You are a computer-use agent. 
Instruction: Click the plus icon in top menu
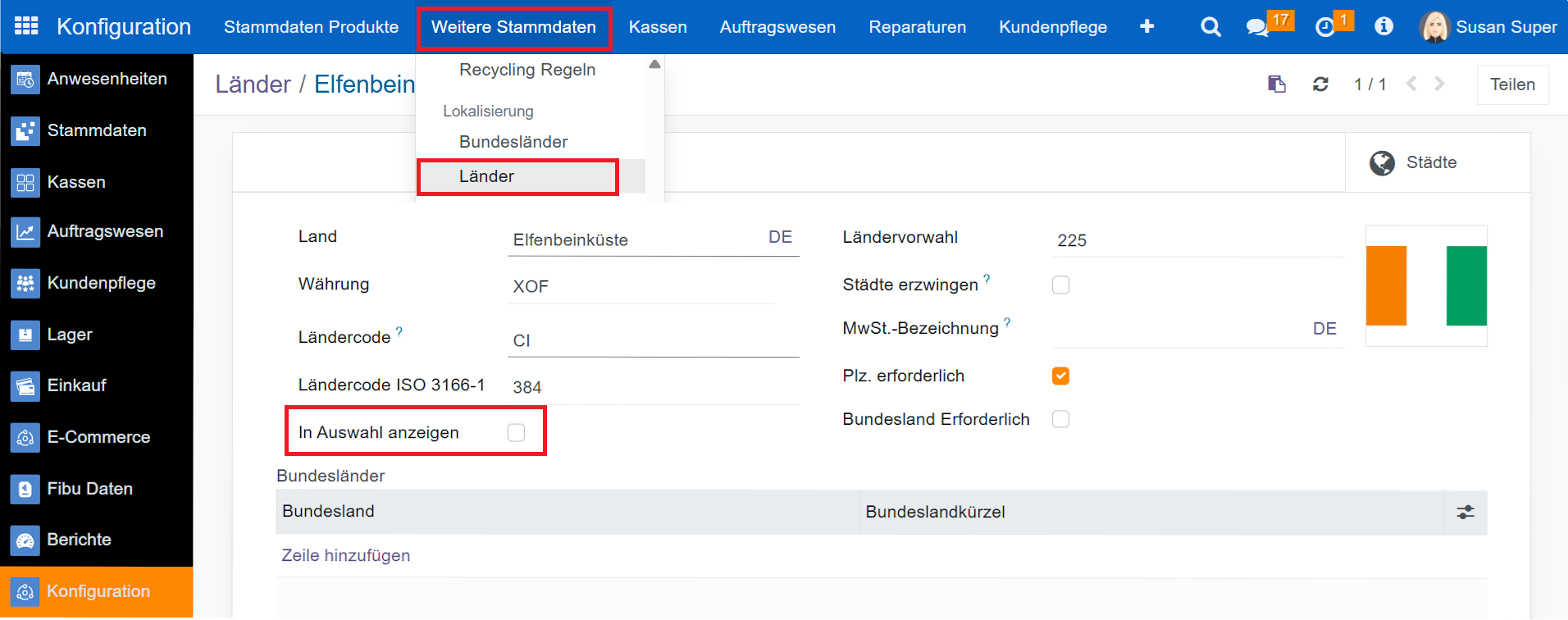tap(1146, 27)
